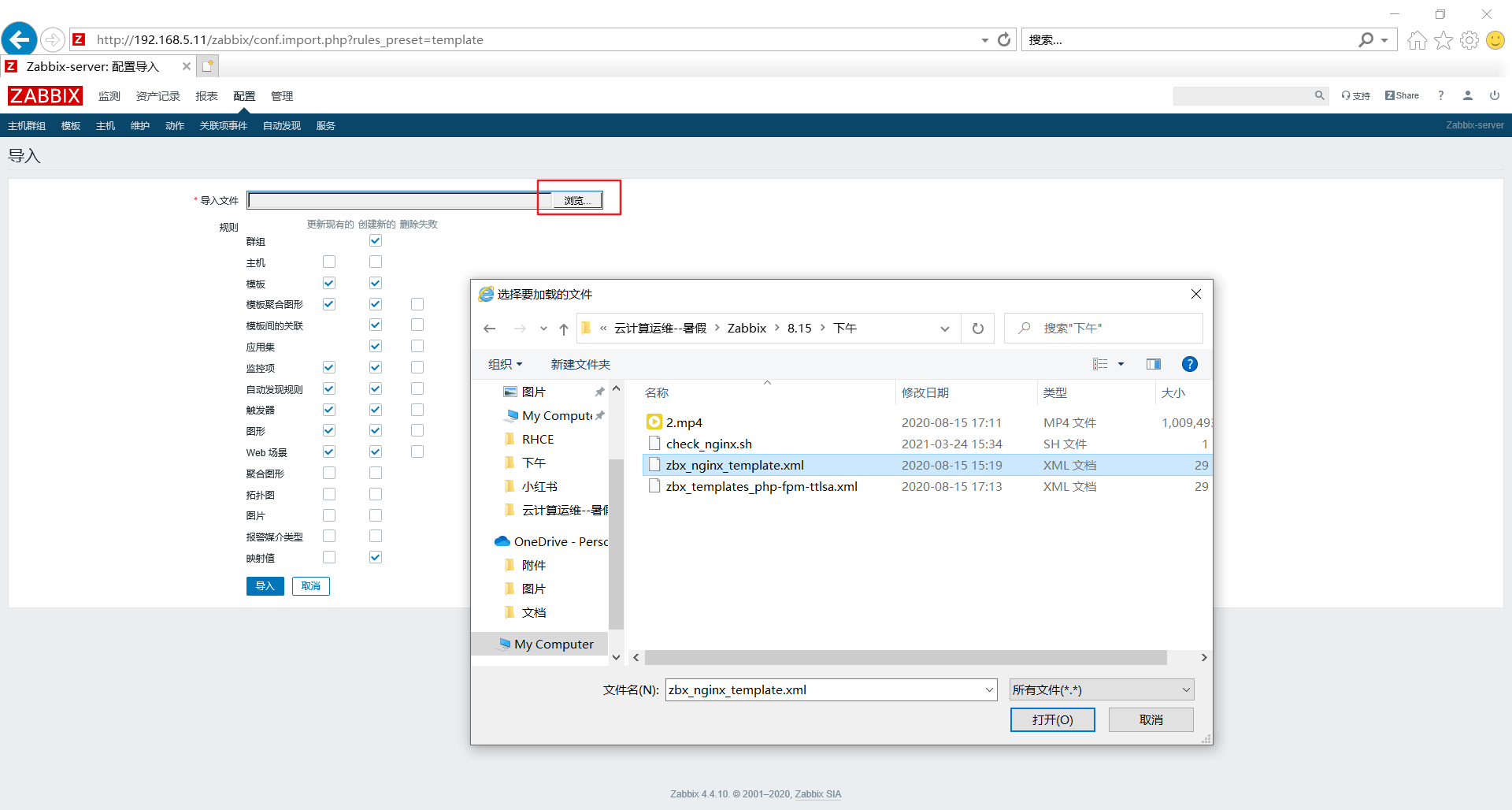The height and width of the screenshot is (810, 1512).
Task: Open the 组织 menu dropdown
Action: (x=505, y=364)
